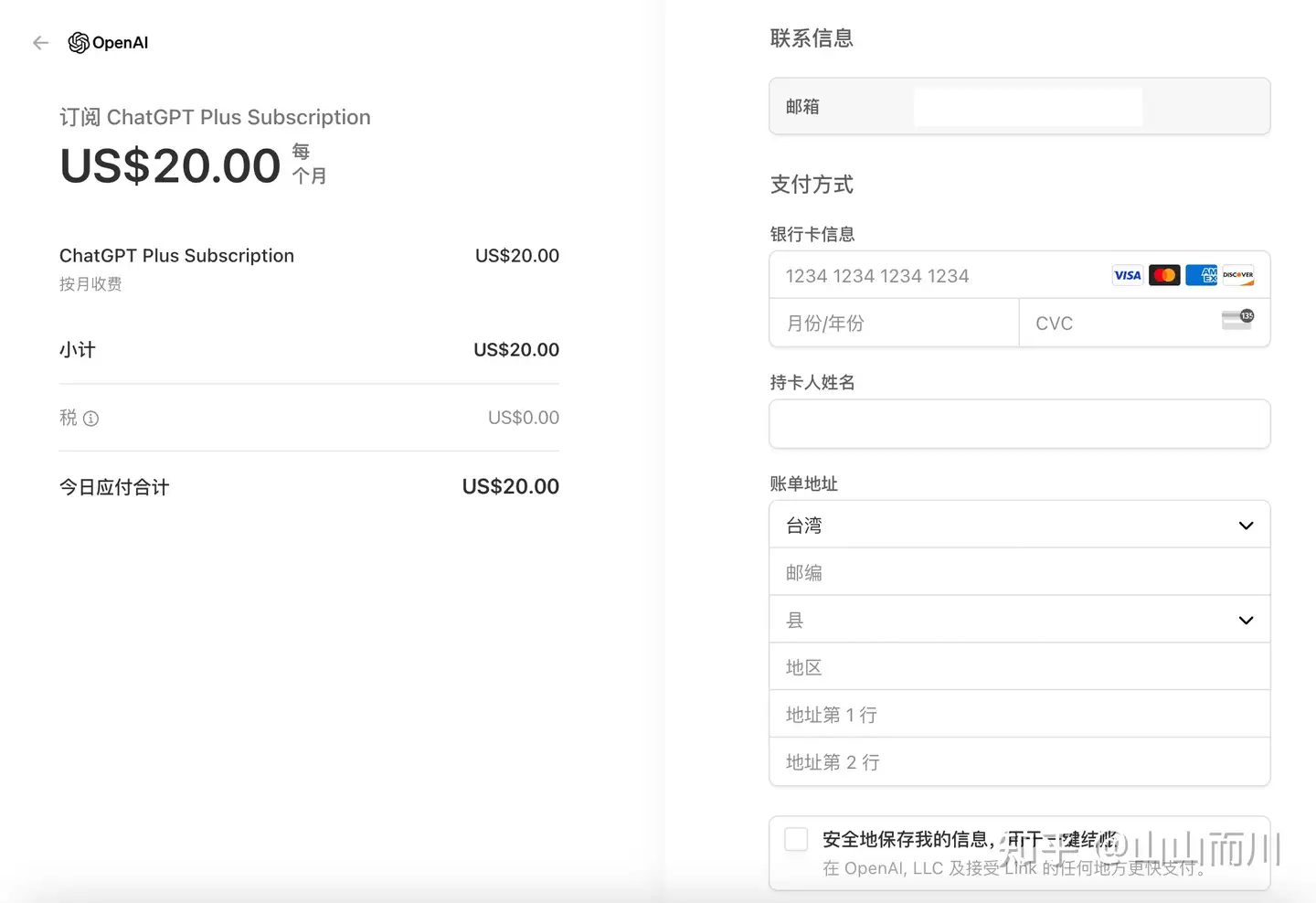This screenshot has width=1316, height=903.
Task: Click the 地址第 1 行 address field
Action: tap(1020, 715)
